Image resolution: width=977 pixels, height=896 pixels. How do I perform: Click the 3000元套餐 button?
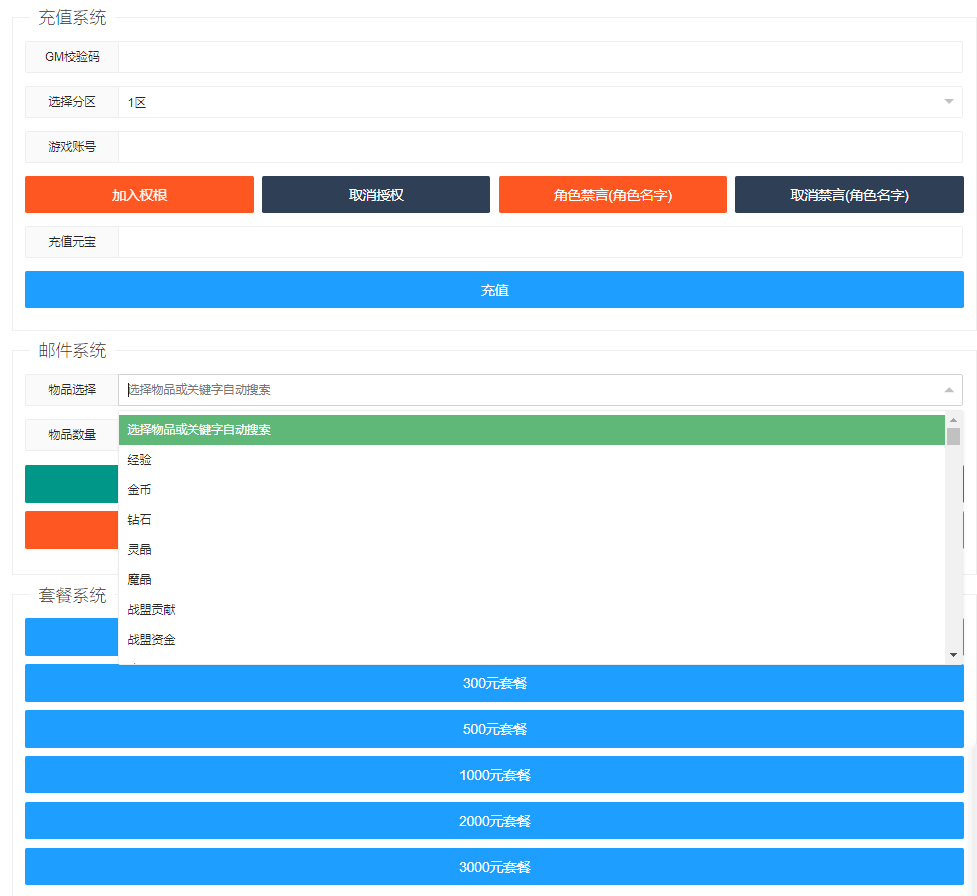[x=494, y=867]
